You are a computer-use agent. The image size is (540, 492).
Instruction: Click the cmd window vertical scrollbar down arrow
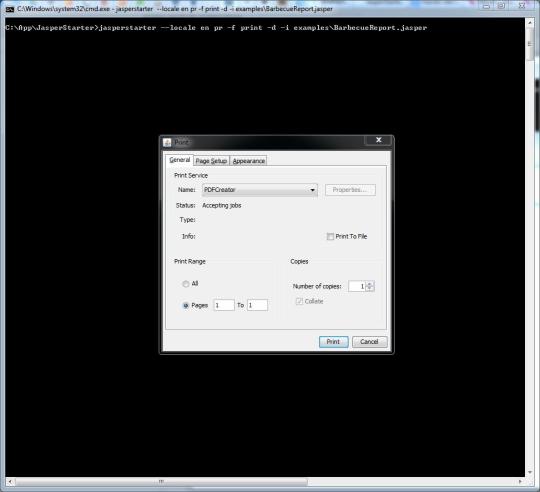530,472
